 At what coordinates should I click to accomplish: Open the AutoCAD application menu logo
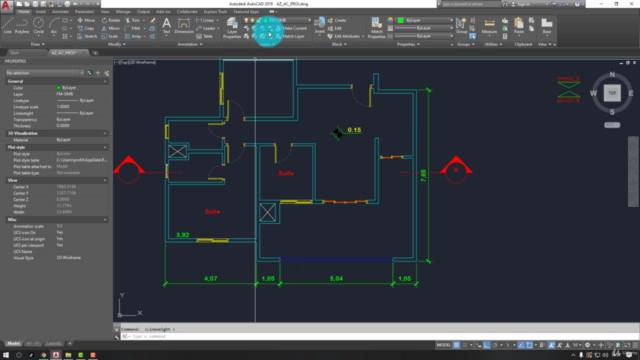coord(6,6)
